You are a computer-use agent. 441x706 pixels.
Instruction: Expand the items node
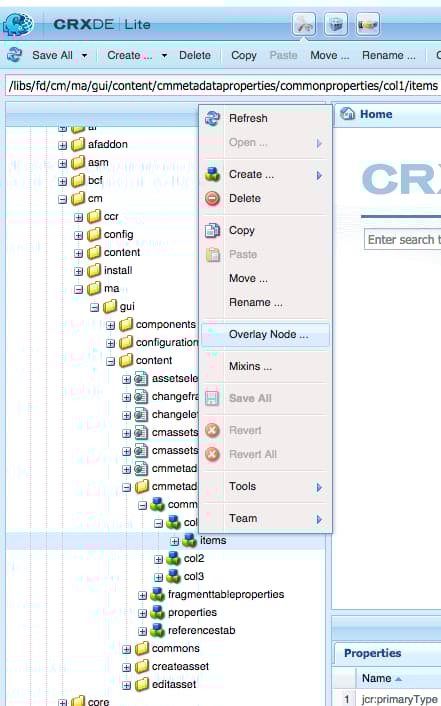point(175,541)
